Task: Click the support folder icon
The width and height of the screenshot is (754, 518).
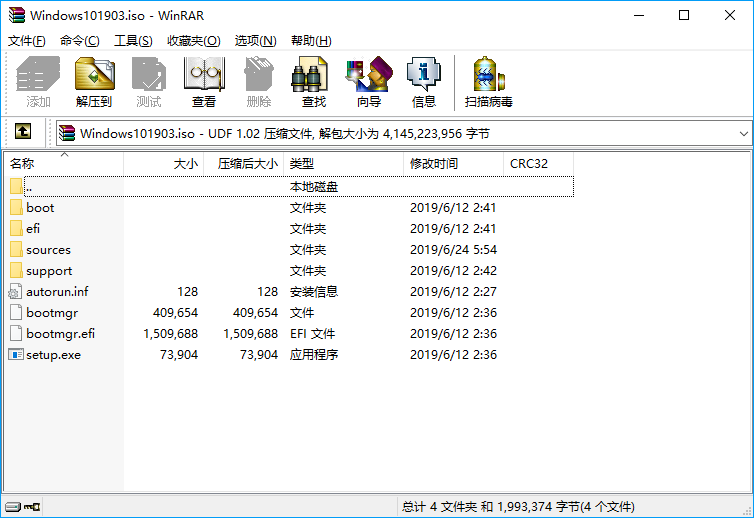Action: point(16,270)
